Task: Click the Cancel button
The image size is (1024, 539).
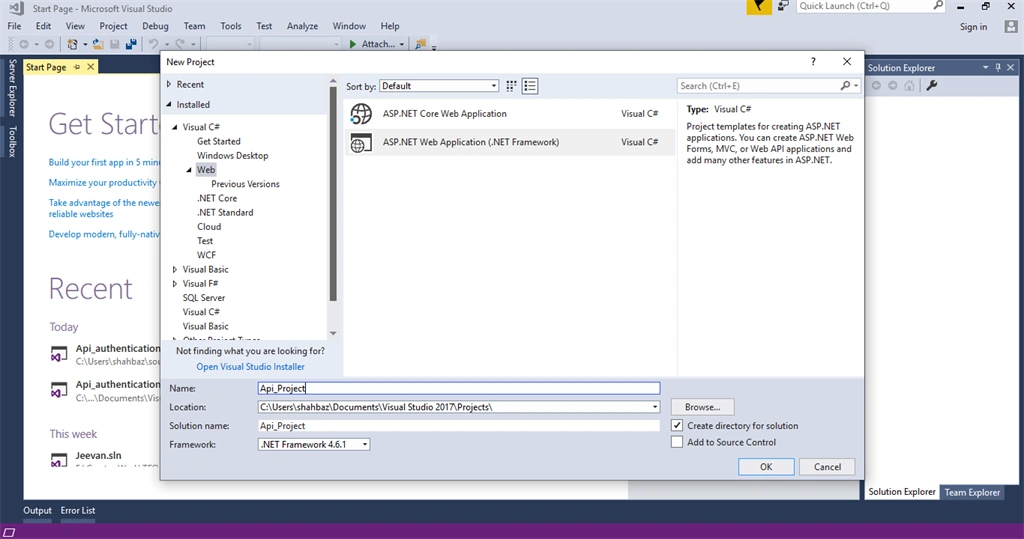Action: pos(827,466)
